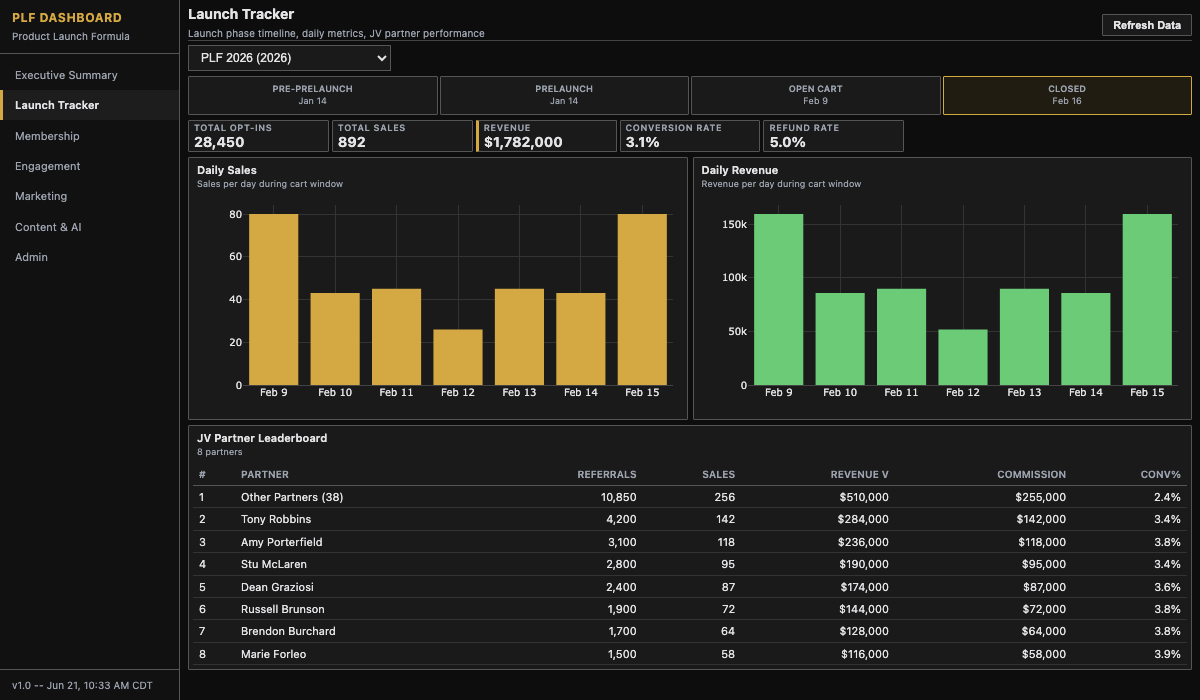Open Content & AI section
The width and height of the screenshot is (1200, 700).
pos(90,227)
